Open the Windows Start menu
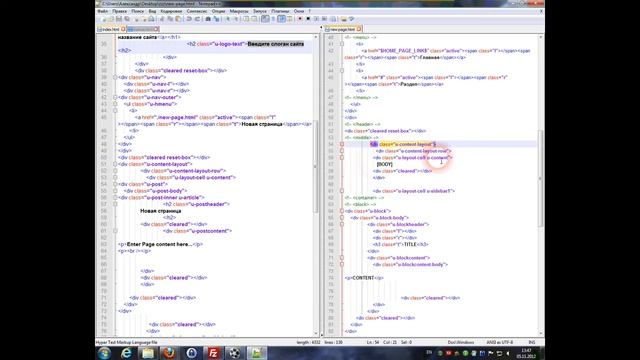This screenshot has height=360, width=640. tap(104, 353)
